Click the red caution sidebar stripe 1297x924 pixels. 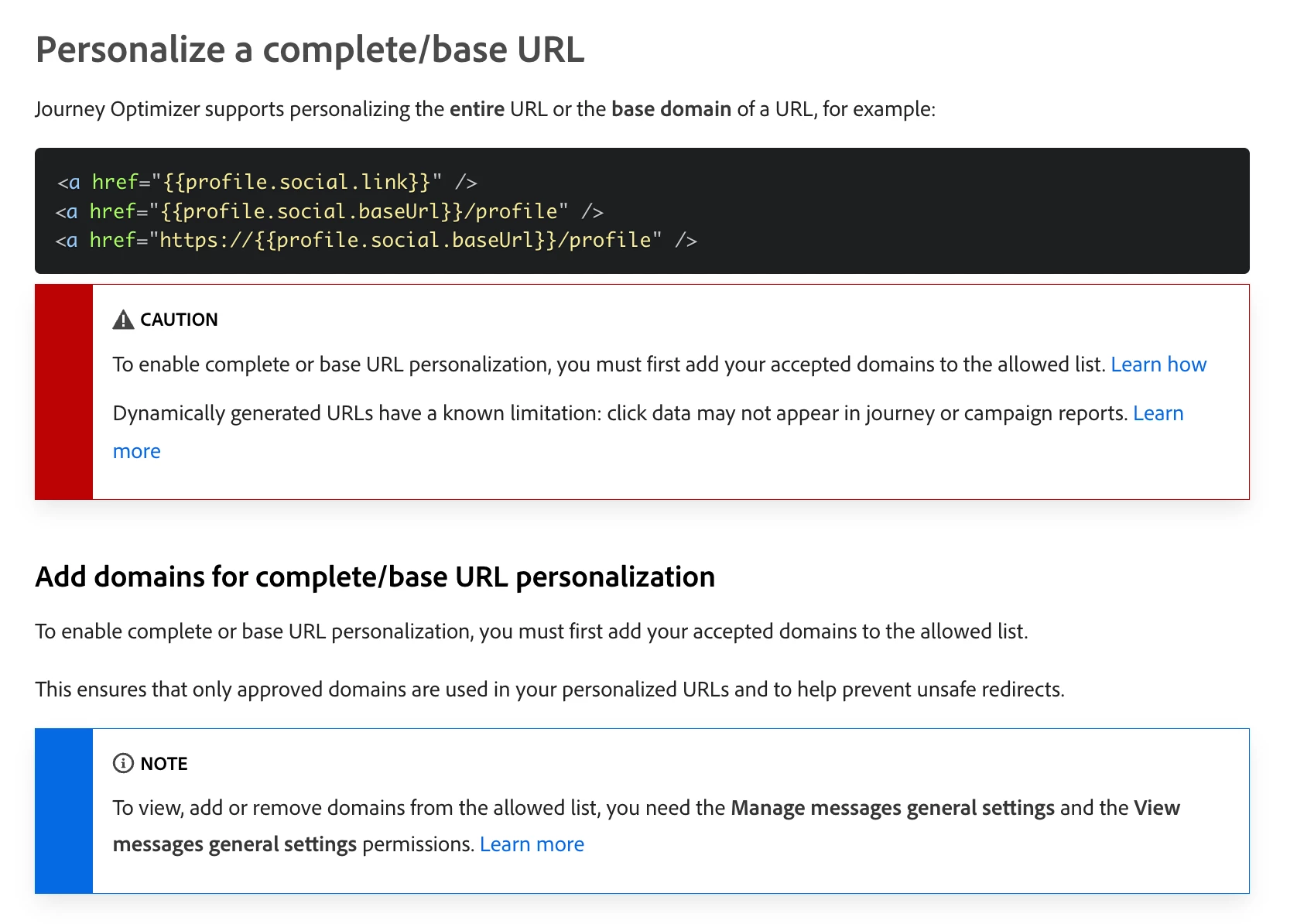tap(64, 392)
